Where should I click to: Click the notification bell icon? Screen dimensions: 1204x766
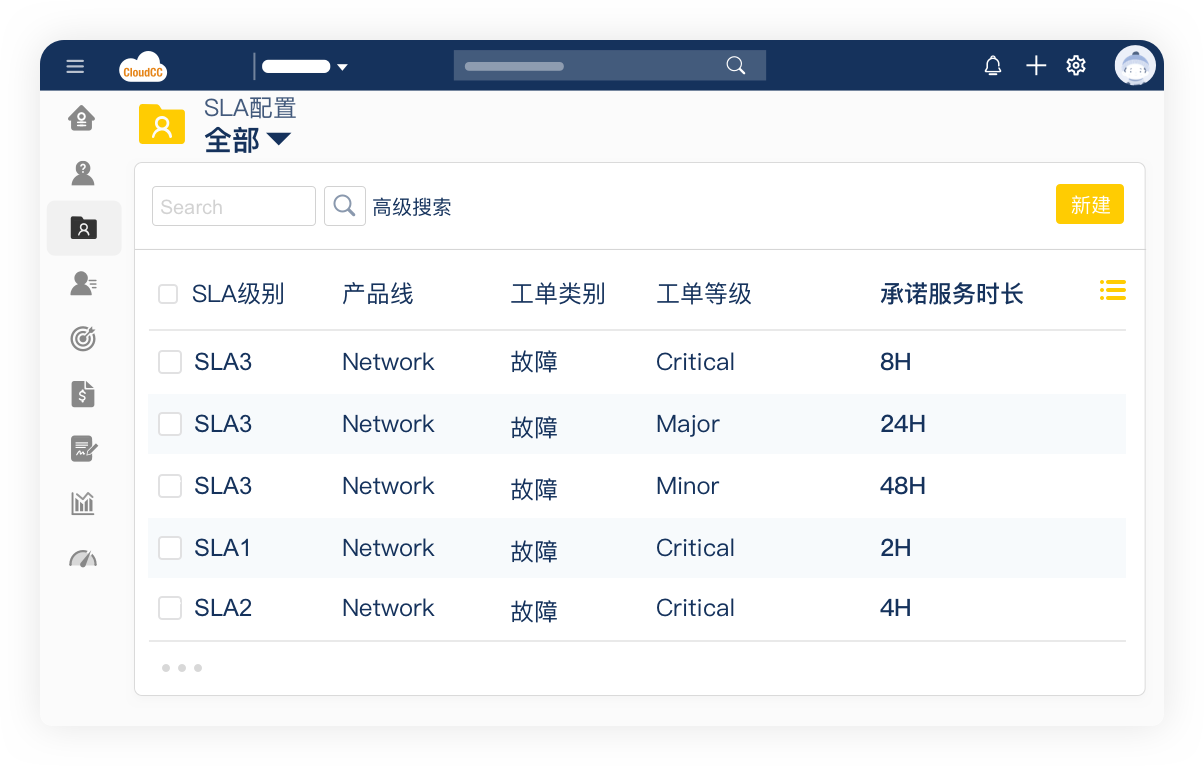(992, 66)
